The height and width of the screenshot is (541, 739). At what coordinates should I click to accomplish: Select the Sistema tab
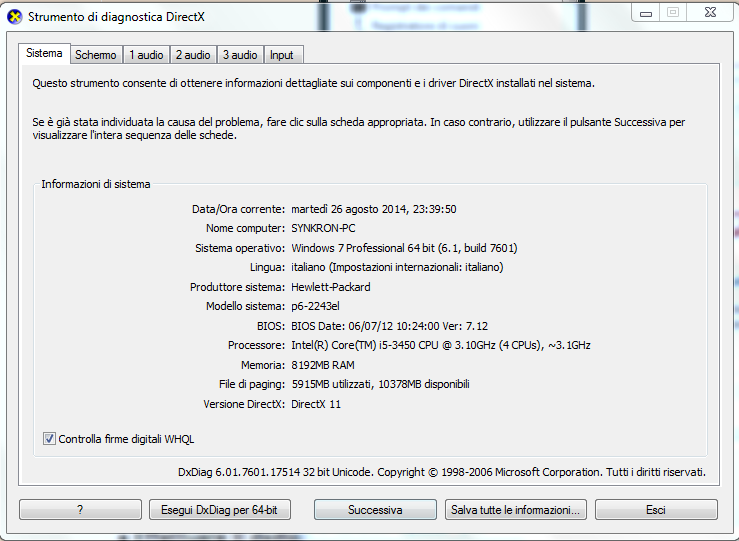[44, 54]
